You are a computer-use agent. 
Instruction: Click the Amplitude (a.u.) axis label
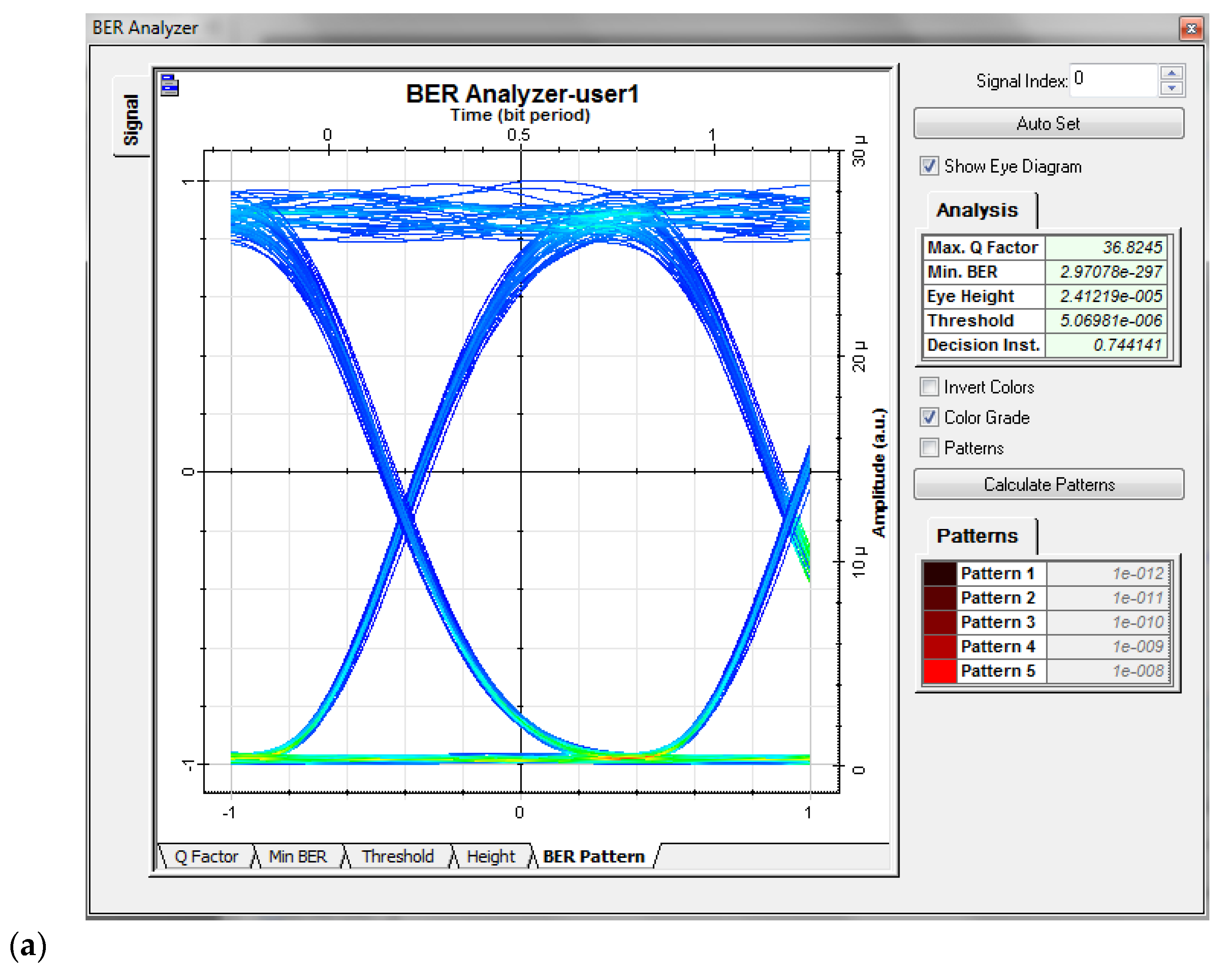coord(879,472)
